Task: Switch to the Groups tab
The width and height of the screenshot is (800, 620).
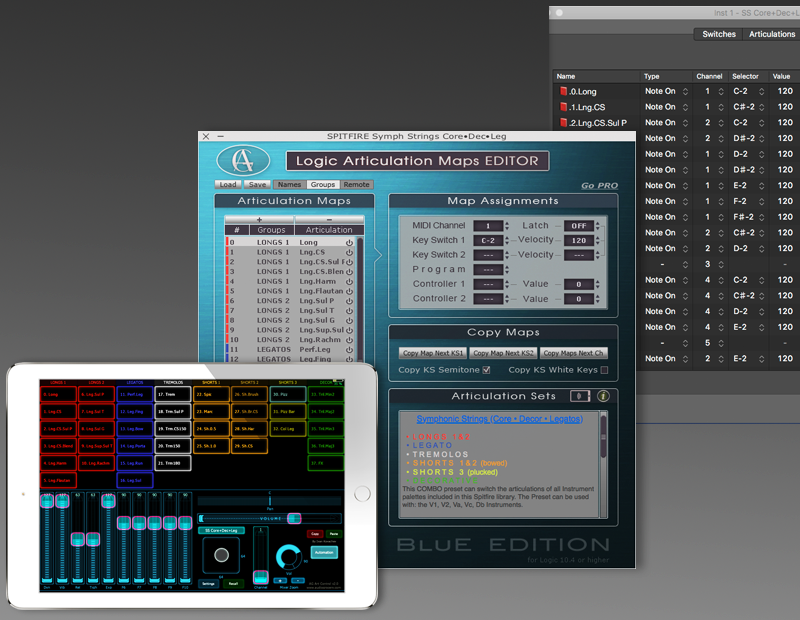Action: [322, 185]
